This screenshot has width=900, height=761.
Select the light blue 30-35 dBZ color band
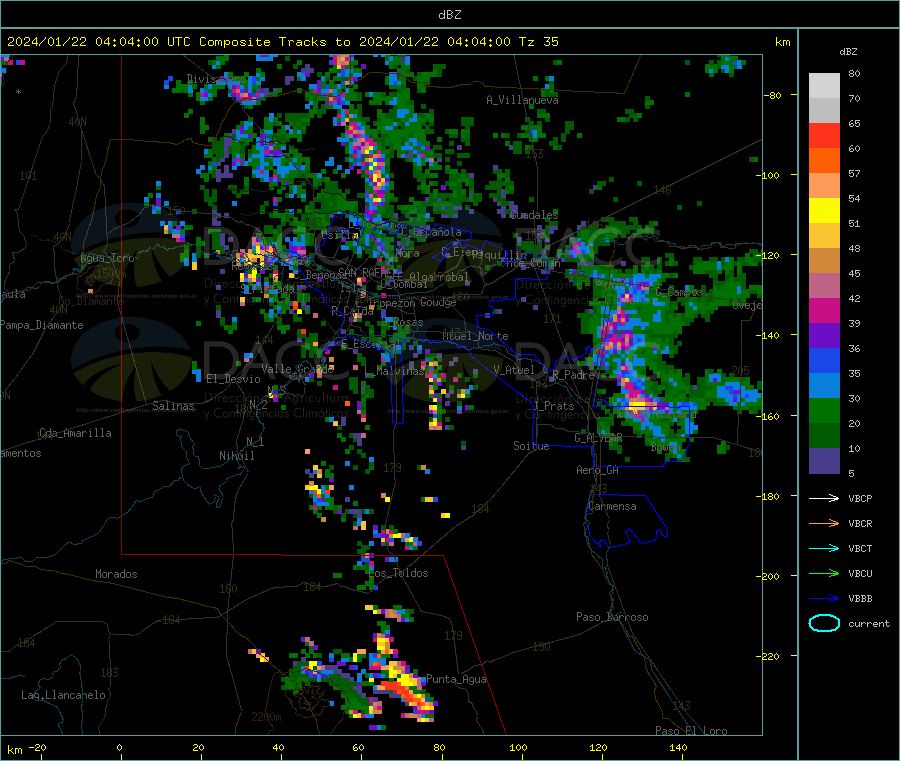click(824, 386)
